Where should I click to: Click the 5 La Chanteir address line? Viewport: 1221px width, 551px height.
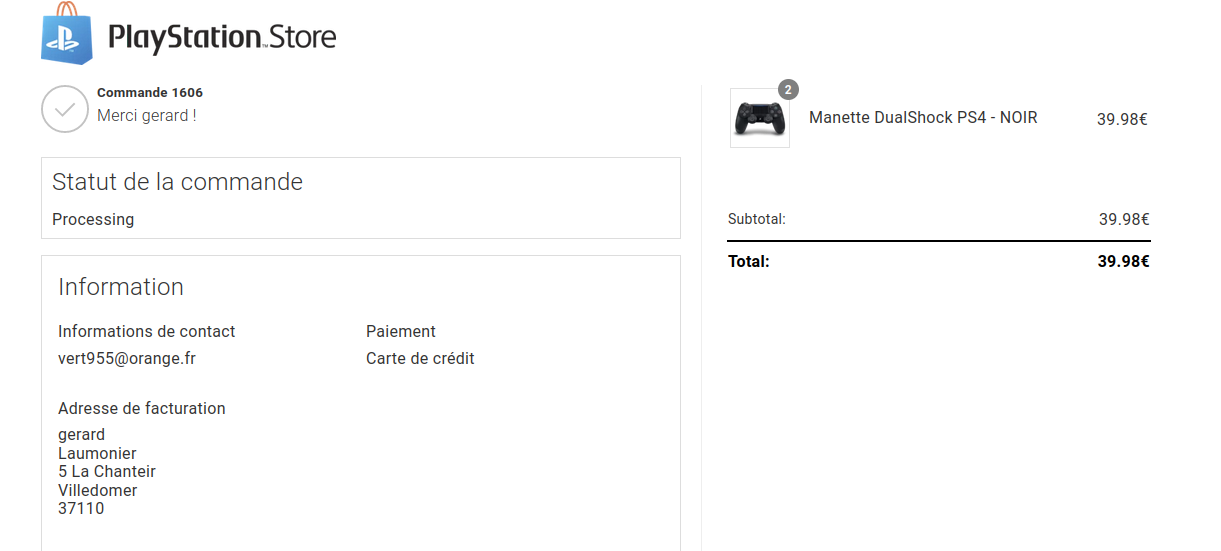(x=107, y=472)
